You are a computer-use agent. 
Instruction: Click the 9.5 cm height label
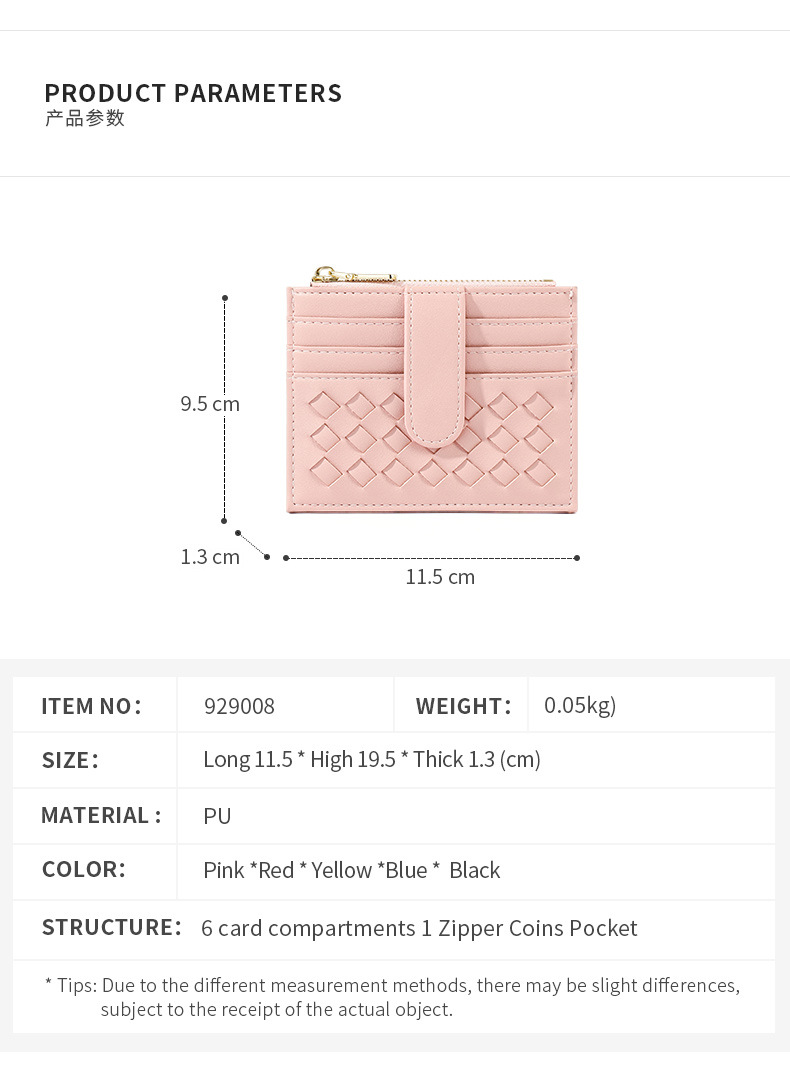(x=210, y=404)
